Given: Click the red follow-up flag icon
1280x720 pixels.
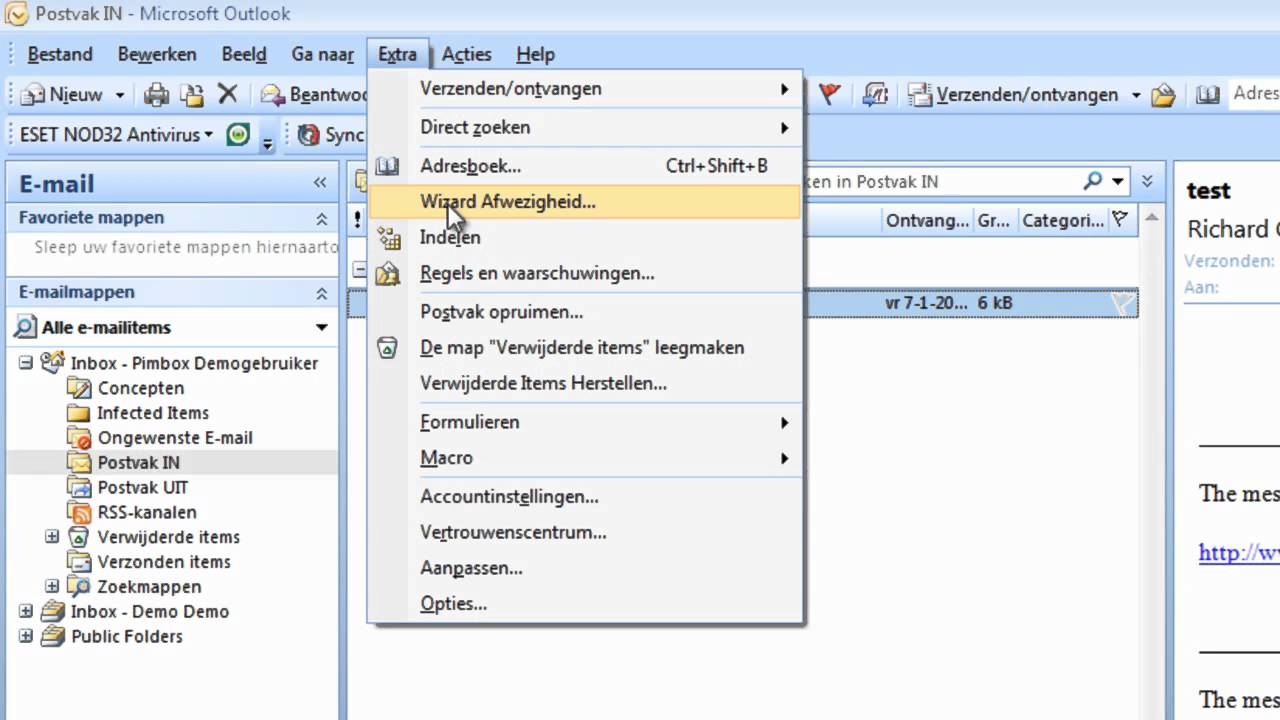Looking at the screenshot, I should (x=829, y=94).
